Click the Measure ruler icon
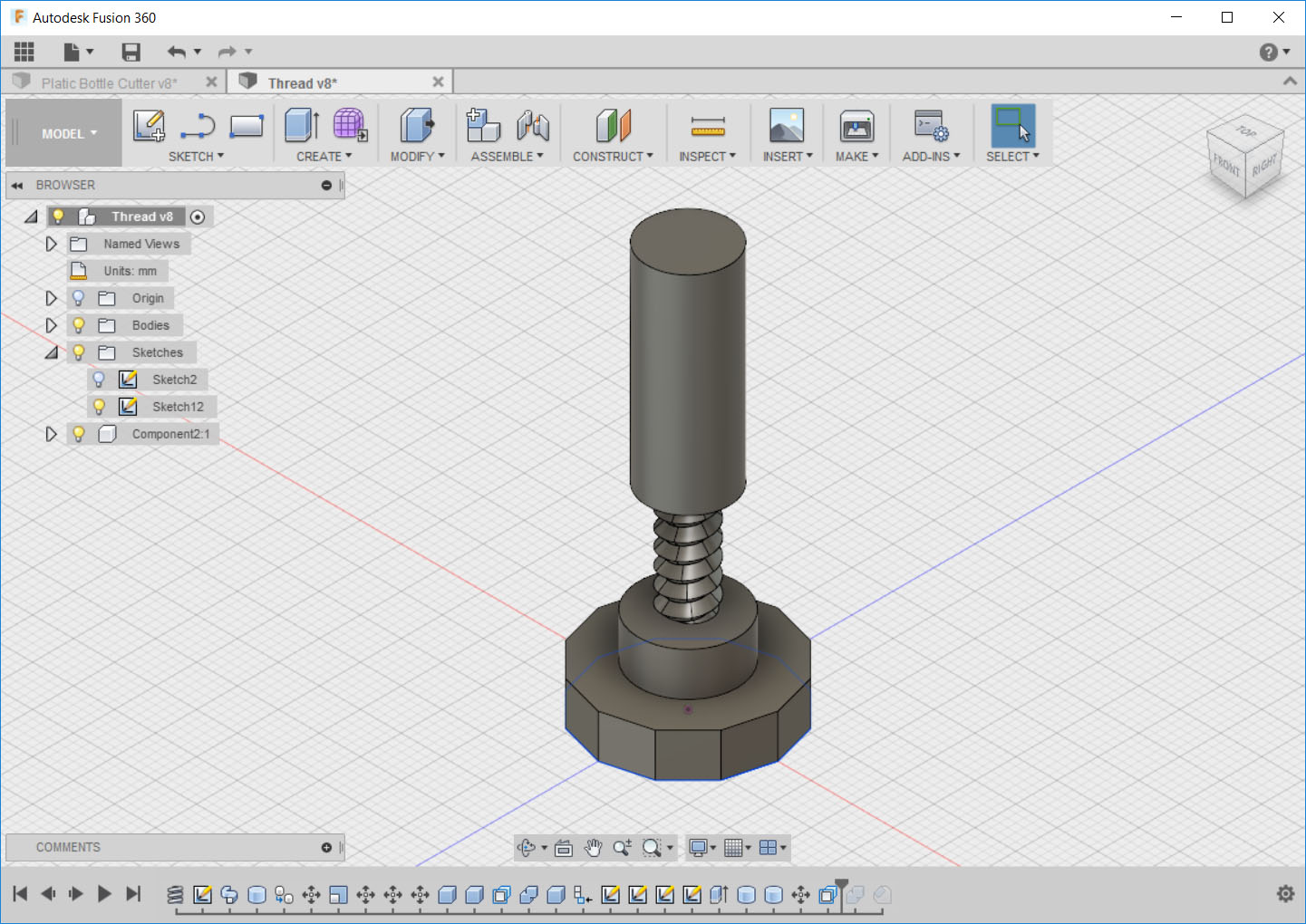1306x924 pixels. pos(708,127)
